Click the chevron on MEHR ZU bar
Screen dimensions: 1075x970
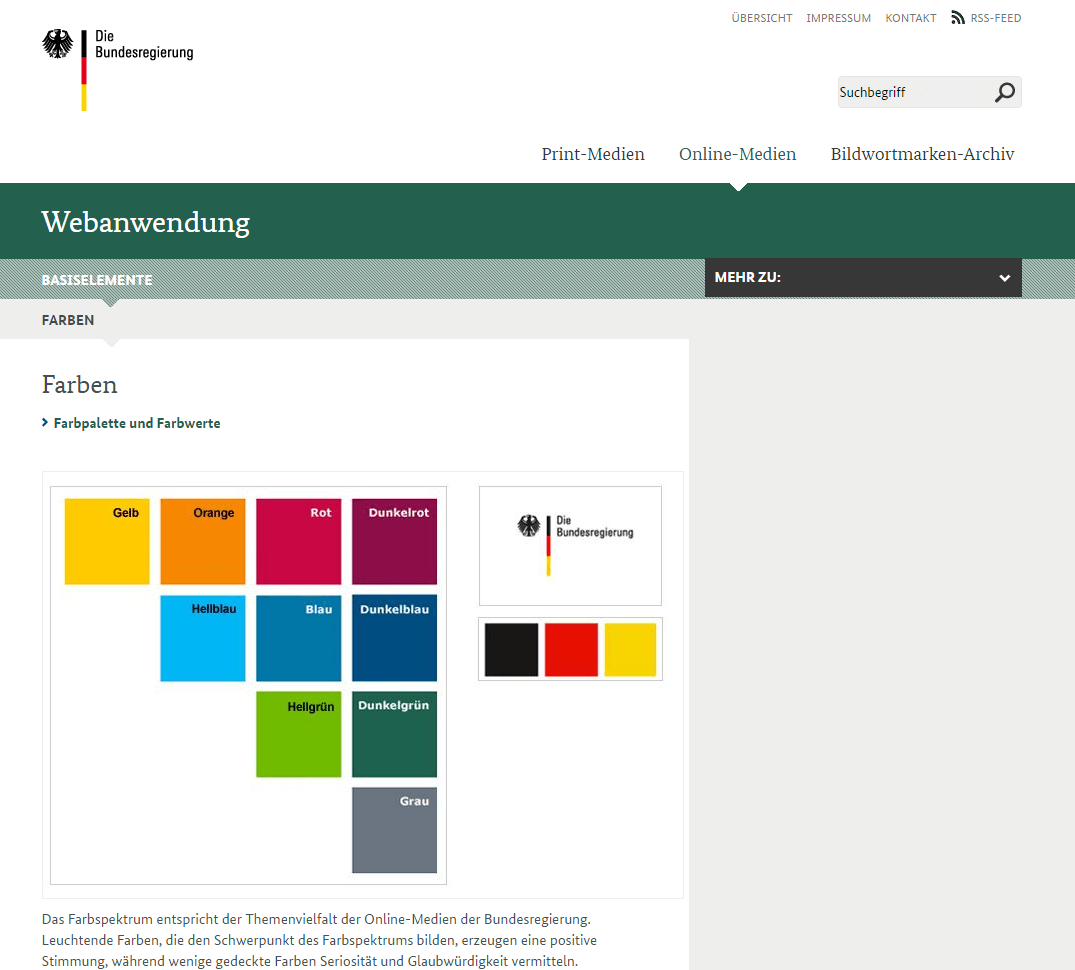tap(1004, 278)
